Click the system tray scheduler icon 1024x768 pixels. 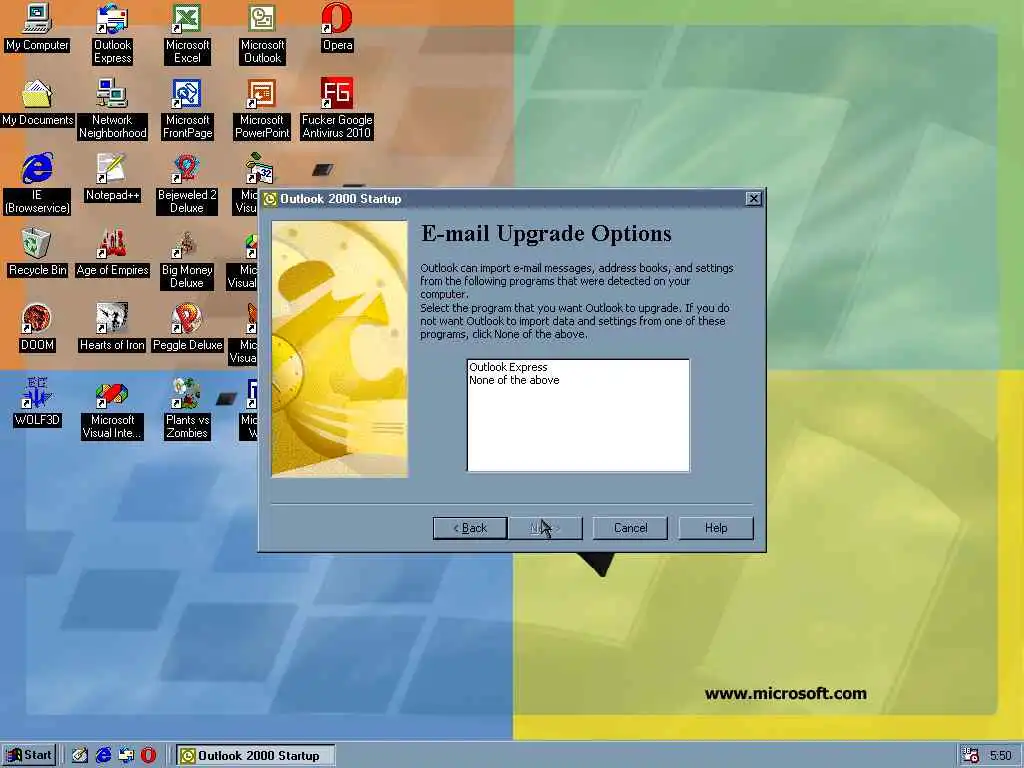(970, 755)
